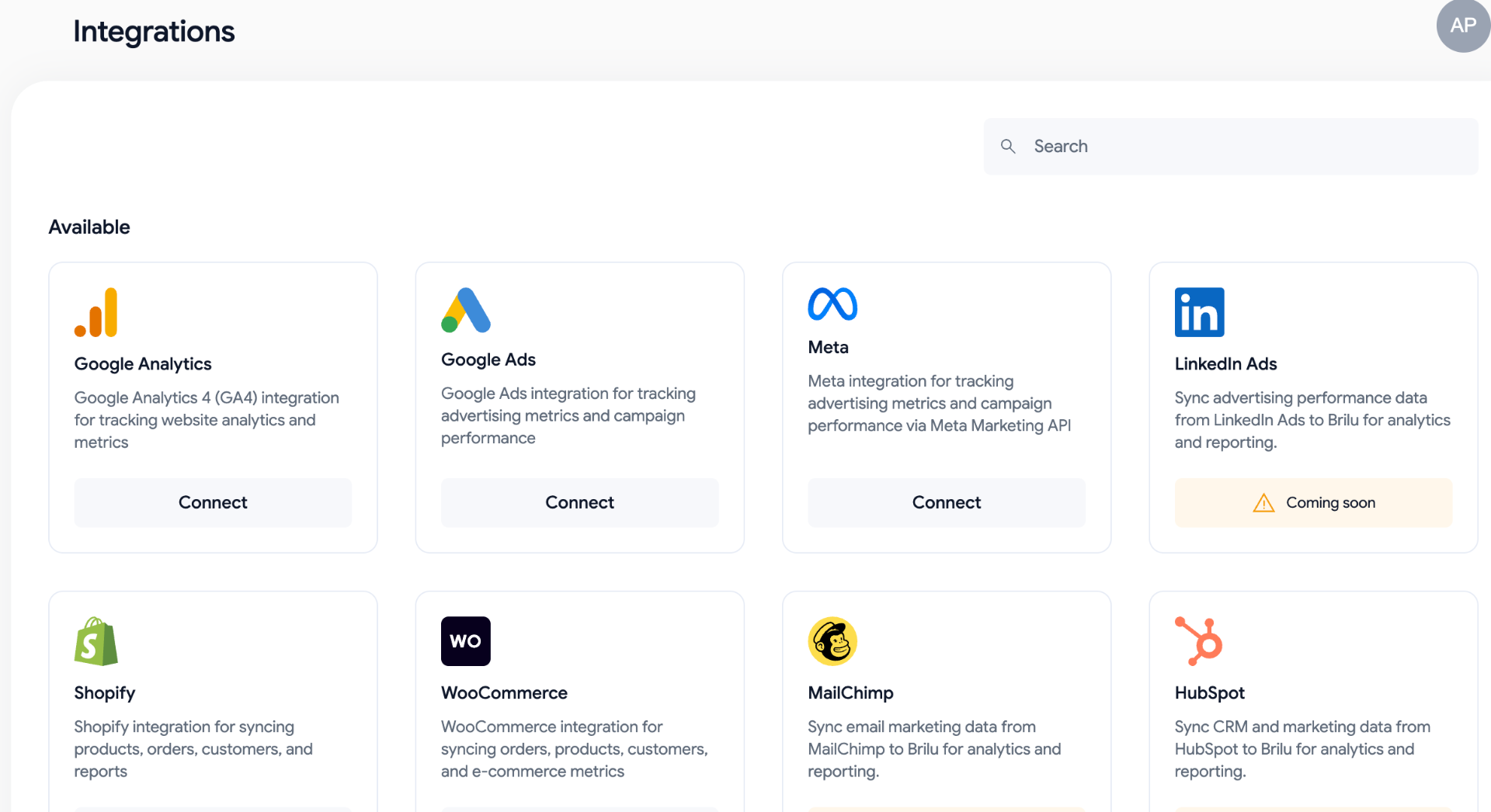Click the Shopify bag logo icon
This screenshot has width=1491, height=812.
(96, 641)
